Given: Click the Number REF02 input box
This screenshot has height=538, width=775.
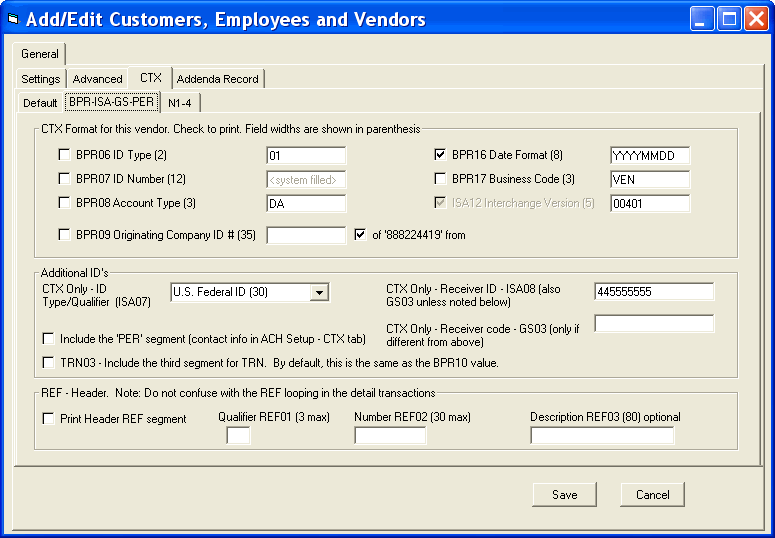Looking at the screenshot, I should pos(390,436).
